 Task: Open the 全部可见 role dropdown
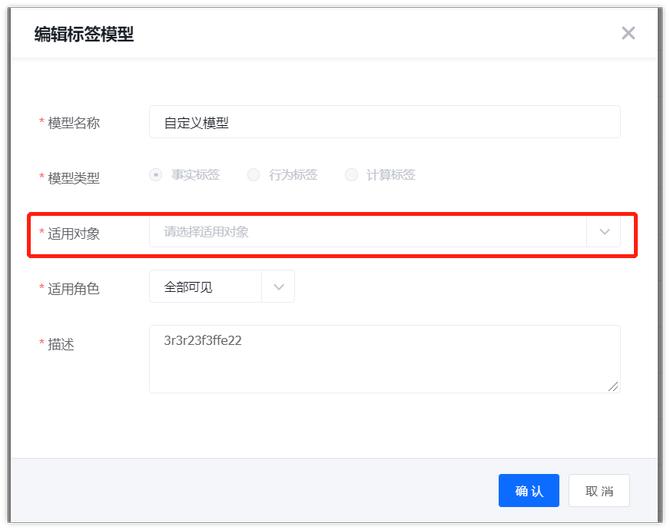coord(205,288)
